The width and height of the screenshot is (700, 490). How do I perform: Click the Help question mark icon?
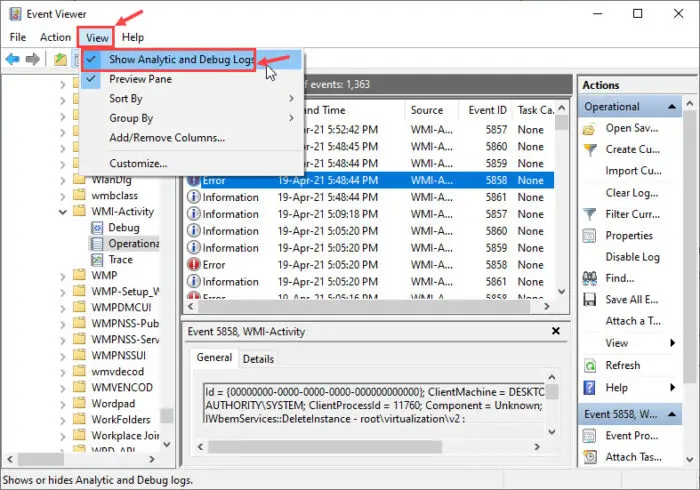point(589,387)
